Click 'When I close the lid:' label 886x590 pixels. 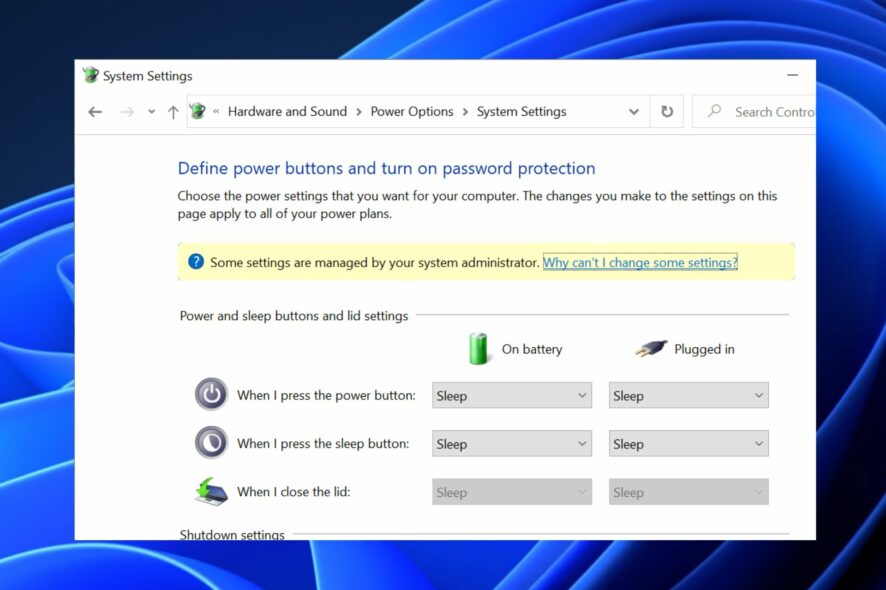click(293, 492)
